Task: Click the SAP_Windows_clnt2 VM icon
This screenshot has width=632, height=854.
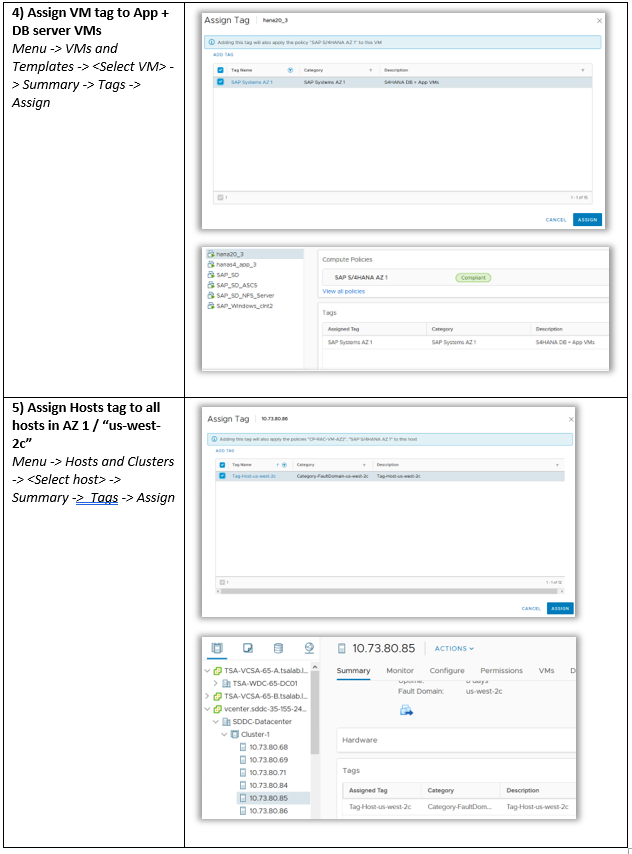Action: coord(211,306)
